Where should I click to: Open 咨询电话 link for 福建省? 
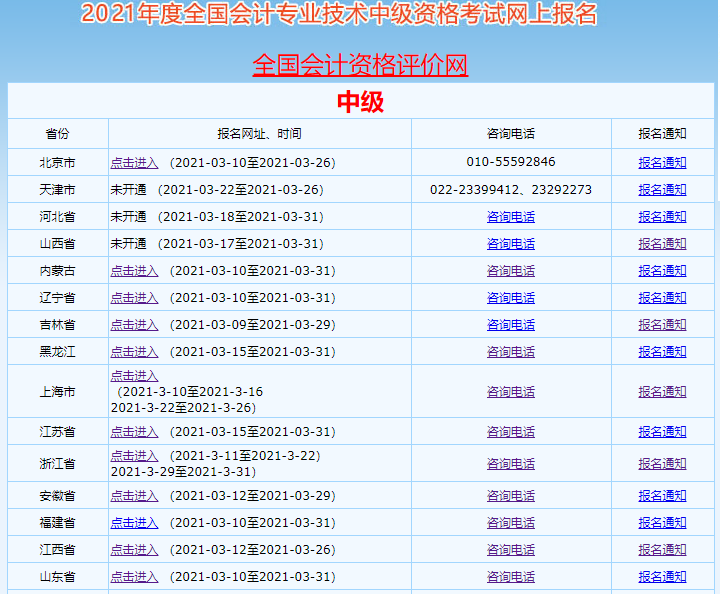pos(511,523)
